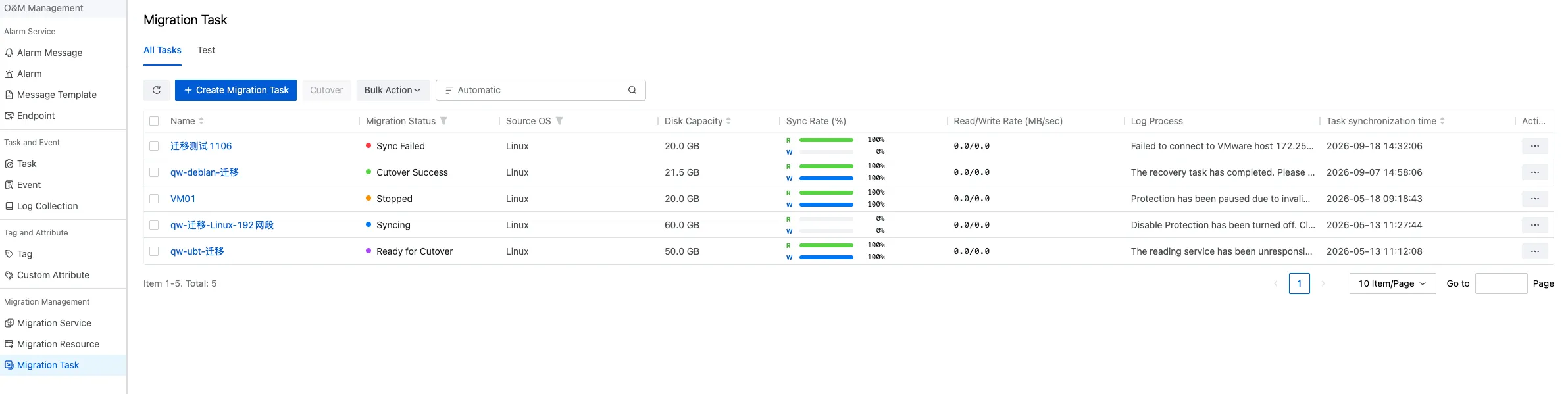Open Migration Resource sidebar item
This screenshot has height=394, width=1568.
[63, 344]
